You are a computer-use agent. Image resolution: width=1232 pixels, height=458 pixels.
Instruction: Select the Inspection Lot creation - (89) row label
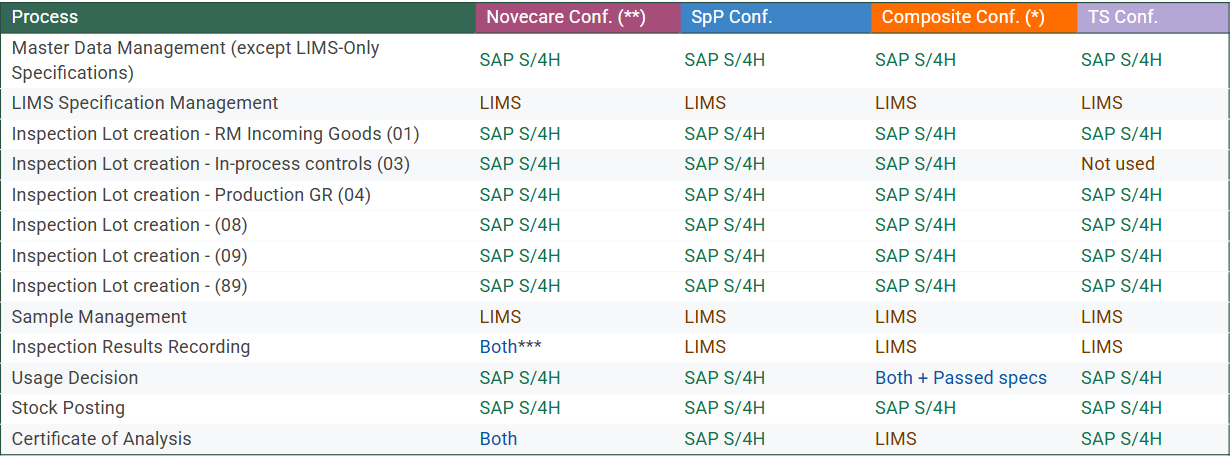click(x=129, y=286)
